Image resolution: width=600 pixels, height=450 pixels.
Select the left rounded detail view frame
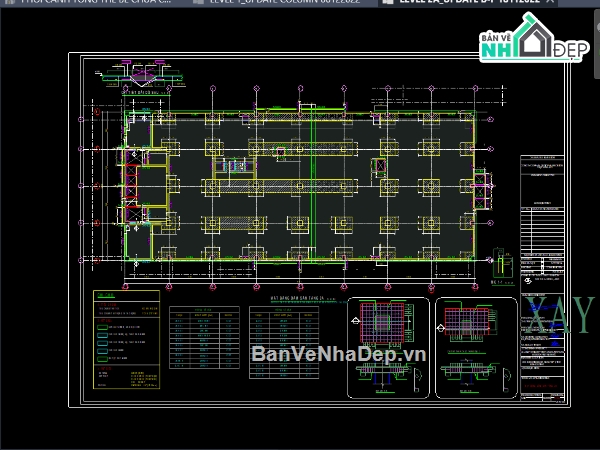pos(388,347)
